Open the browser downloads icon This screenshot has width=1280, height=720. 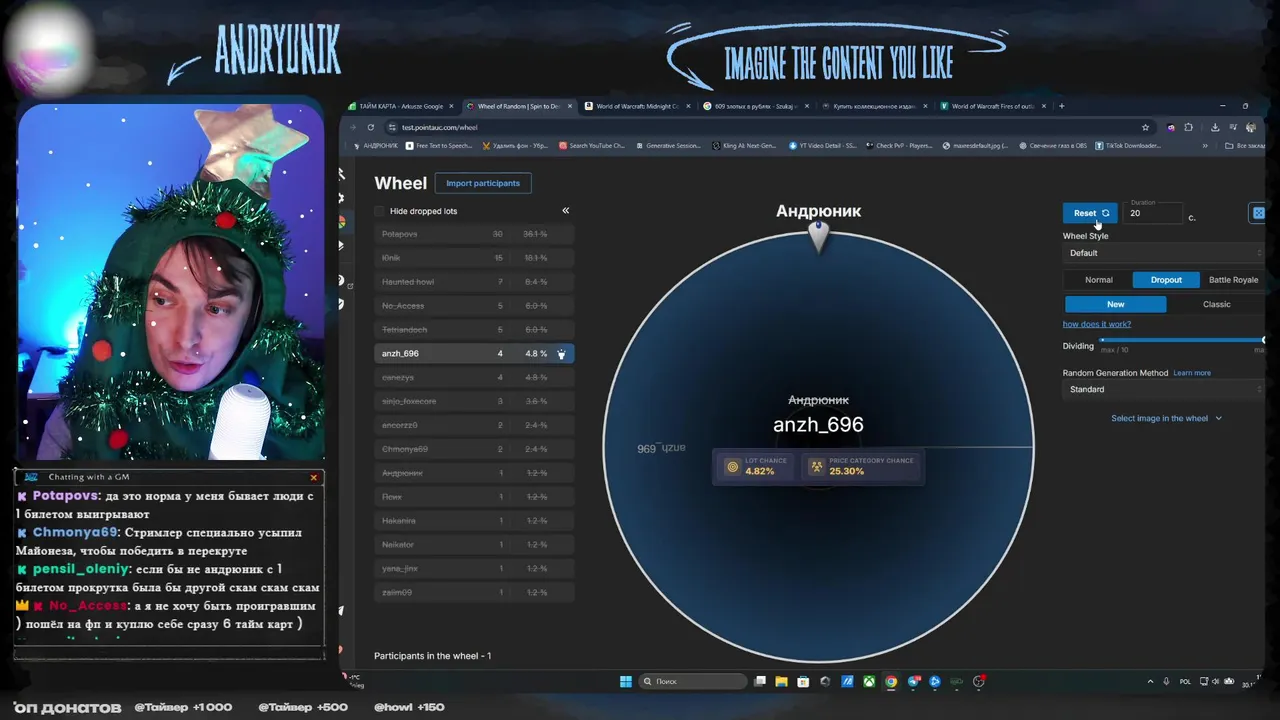(x=1214, y=127)
